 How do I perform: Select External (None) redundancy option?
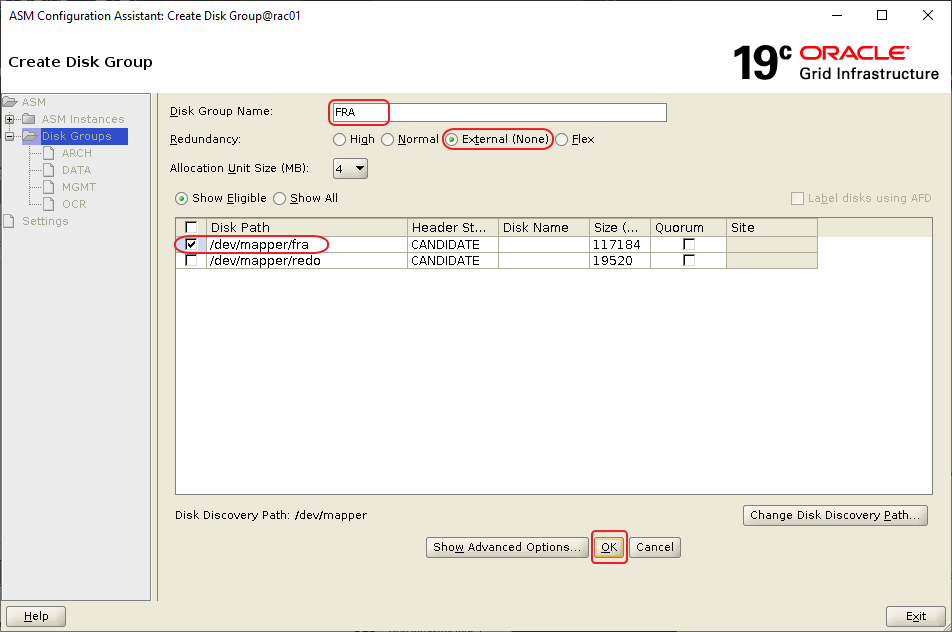pos(452,140)
